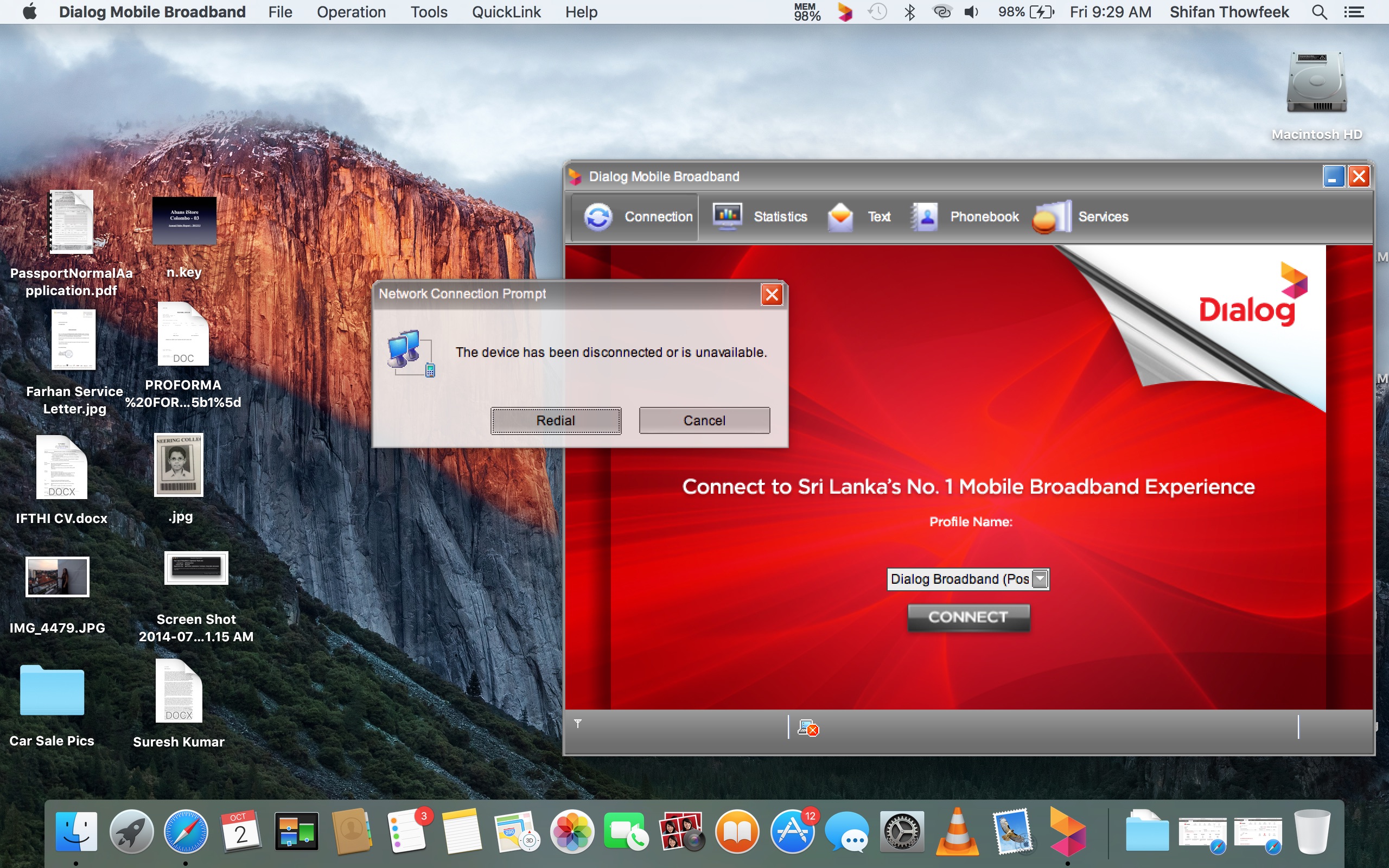Click the signal antenna status icon
The width and height of the screenshot is (1389, 868).
pos(578,723)
